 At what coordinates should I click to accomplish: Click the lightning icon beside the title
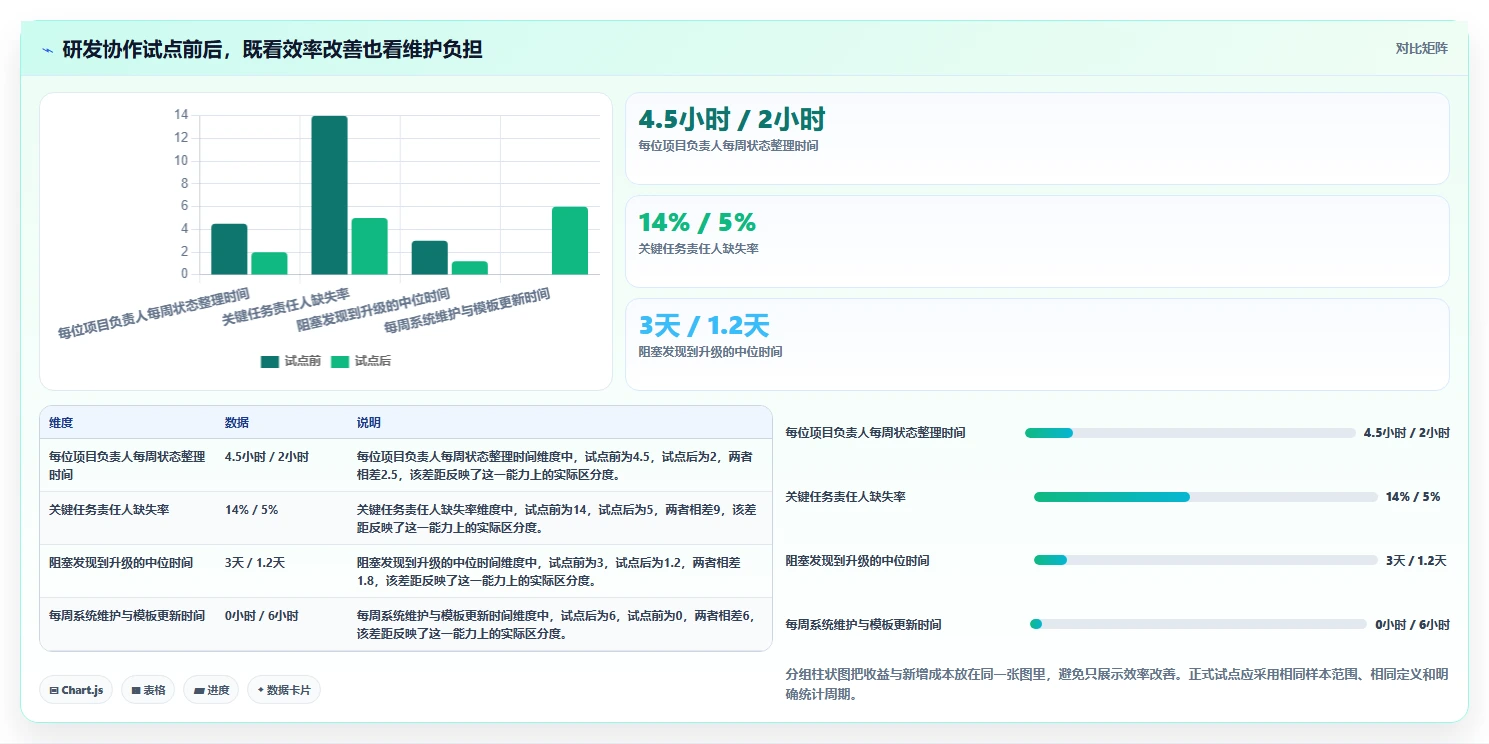click(48, 49)
